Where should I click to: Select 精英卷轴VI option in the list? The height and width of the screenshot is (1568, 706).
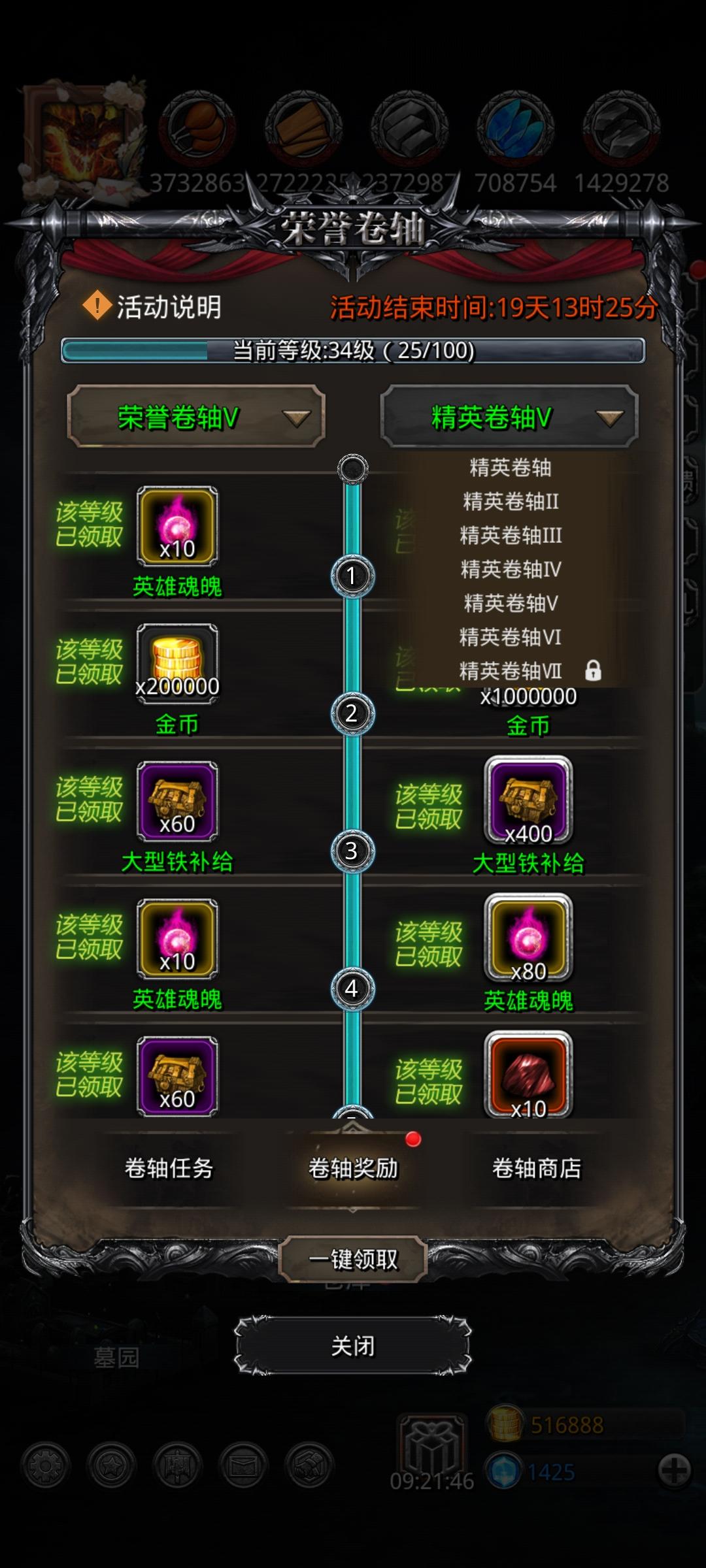(511, 637)
